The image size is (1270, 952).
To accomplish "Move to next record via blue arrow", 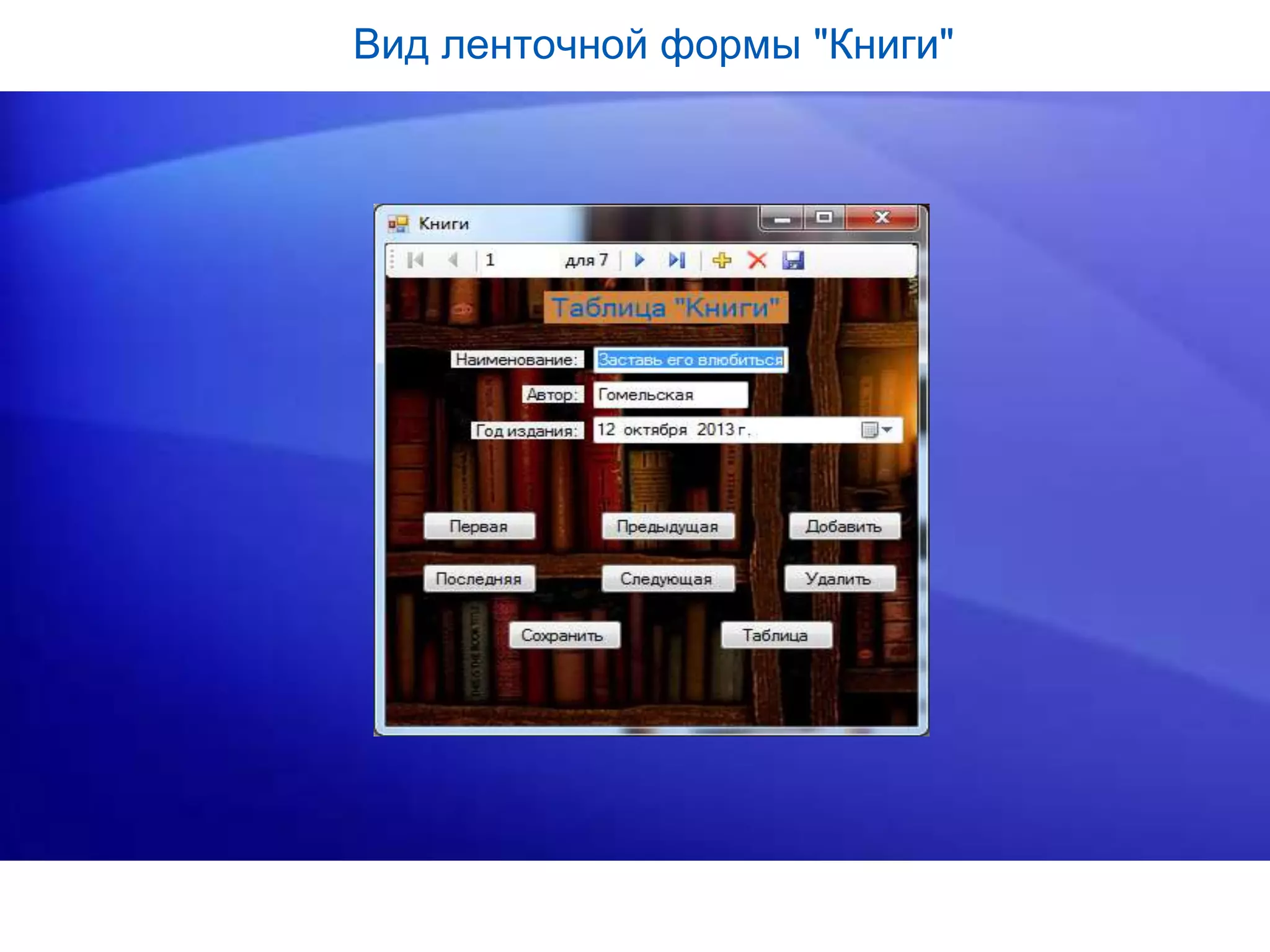I will (x=640, y=260).
